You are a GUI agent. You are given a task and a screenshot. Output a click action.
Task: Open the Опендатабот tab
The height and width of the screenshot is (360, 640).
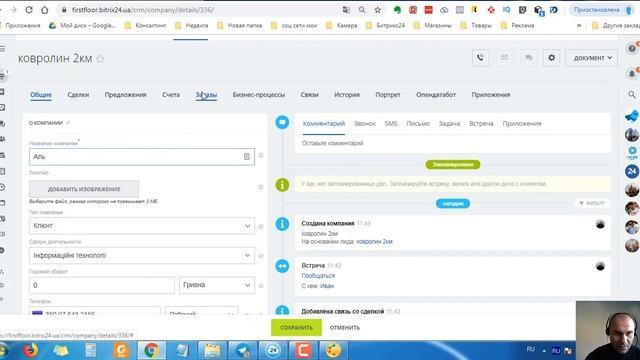(436, 95)
